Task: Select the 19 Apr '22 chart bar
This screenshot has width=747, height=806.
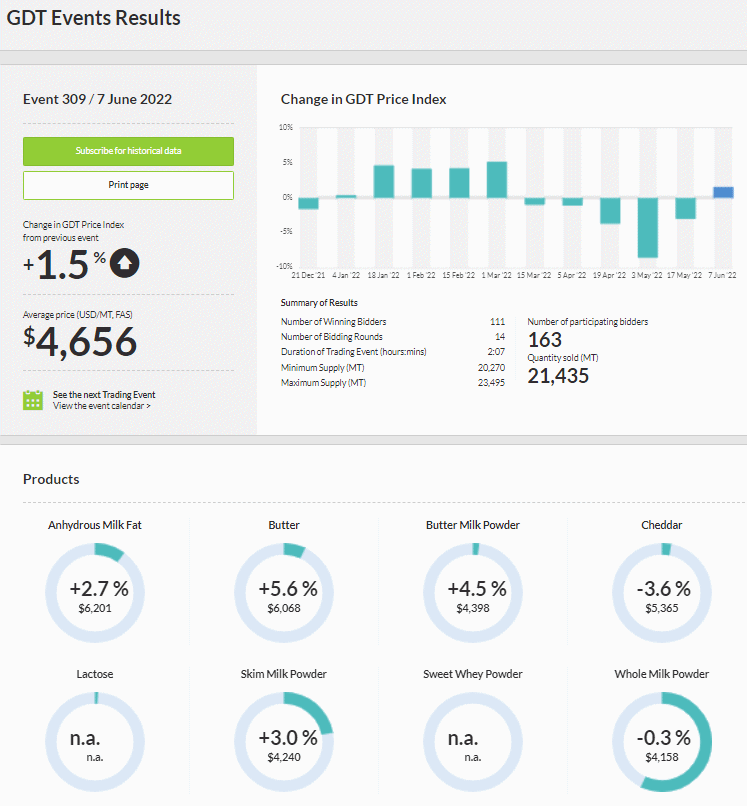Action: coord(610,211)
